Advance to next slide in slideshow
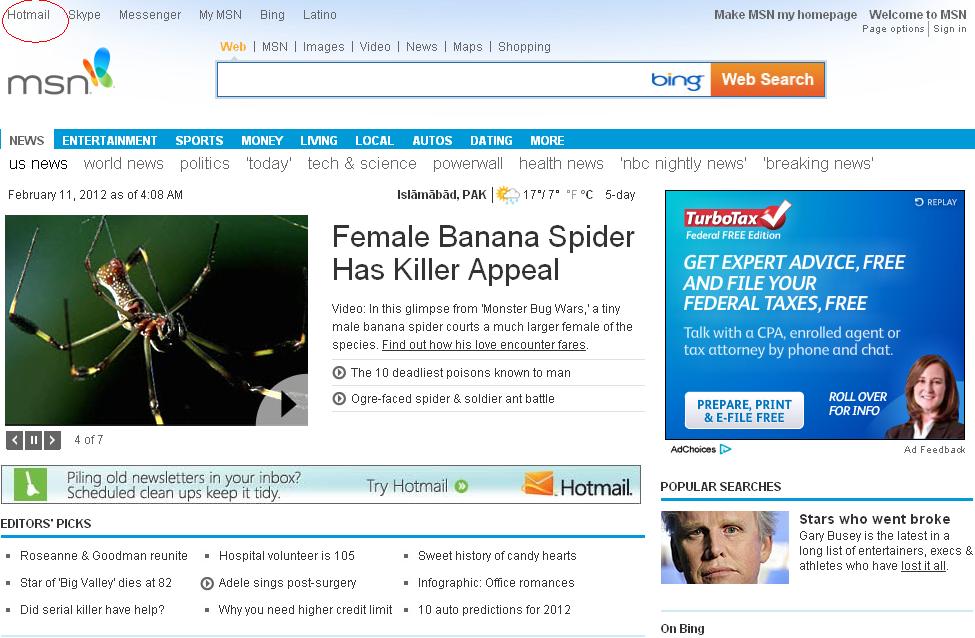Screen dimensions: 975x638 pyautogui.click(x=53, y=440)
